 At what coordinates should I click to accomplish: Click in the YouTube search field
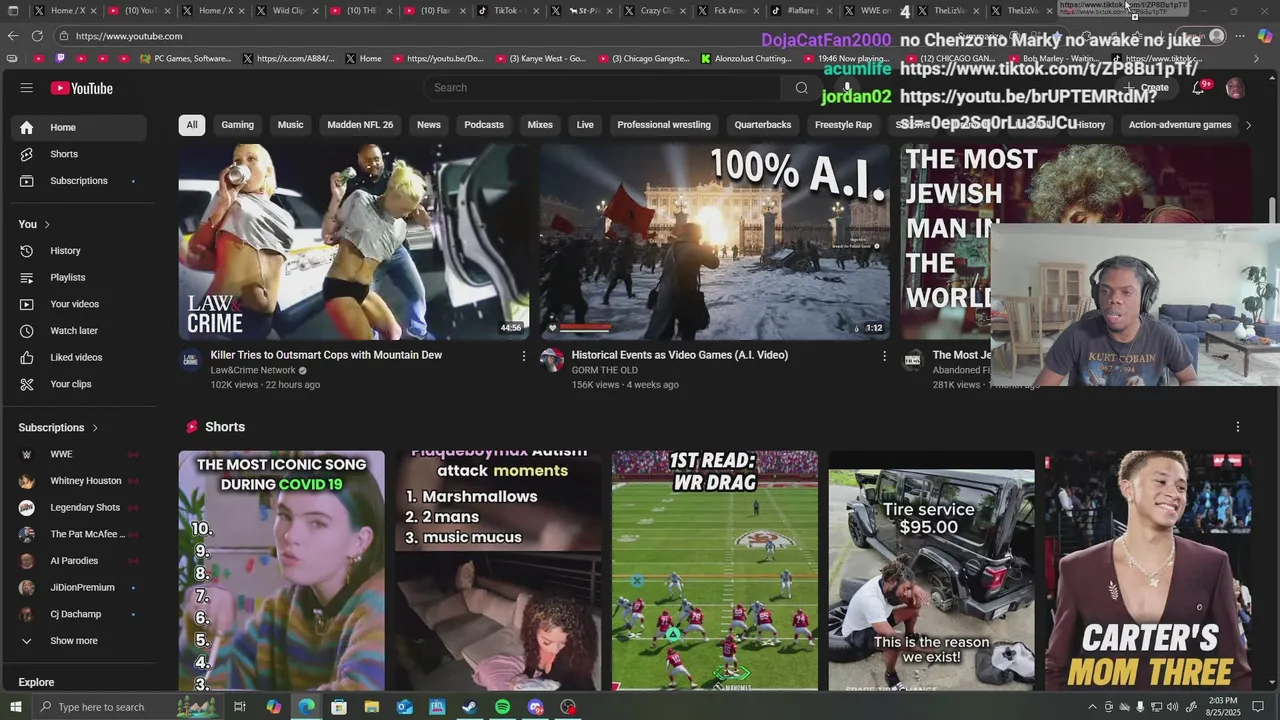(604, 88)
